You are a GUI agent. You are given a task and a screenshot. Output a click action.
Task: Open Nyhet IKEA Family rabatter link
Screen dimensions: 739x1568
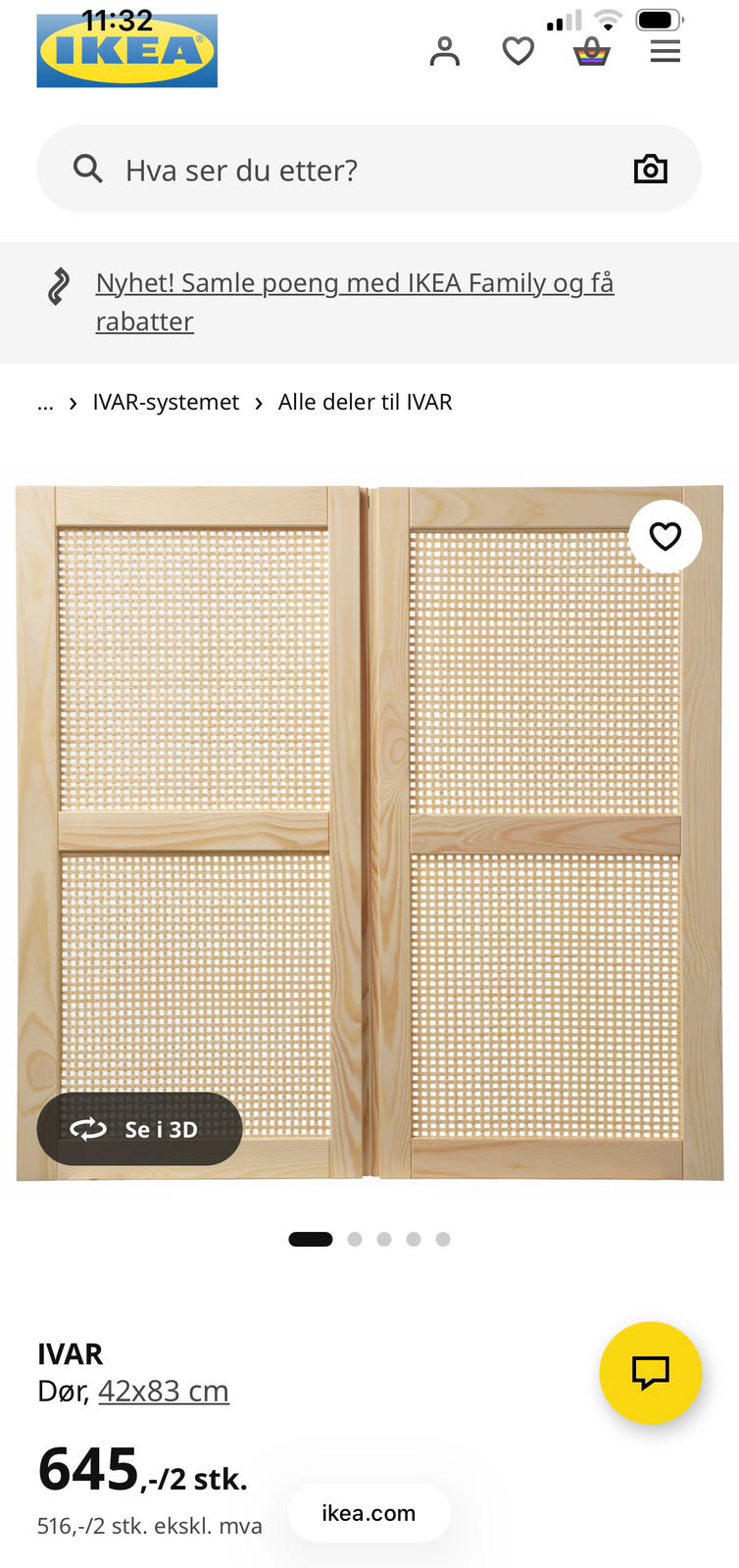point(355,302)
